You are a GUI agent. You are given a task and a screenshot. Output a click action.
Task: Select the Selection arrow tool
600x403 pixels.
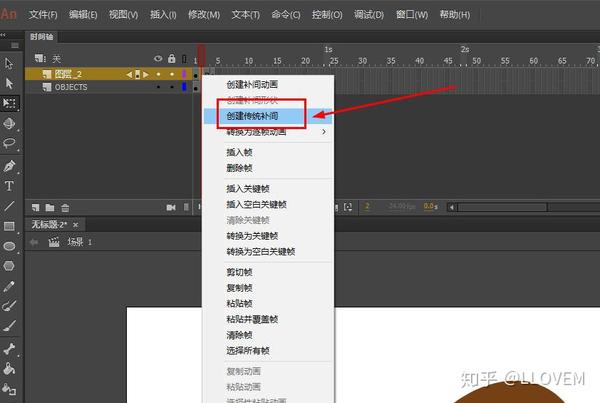pyautogui.click(x=9, y=64)
